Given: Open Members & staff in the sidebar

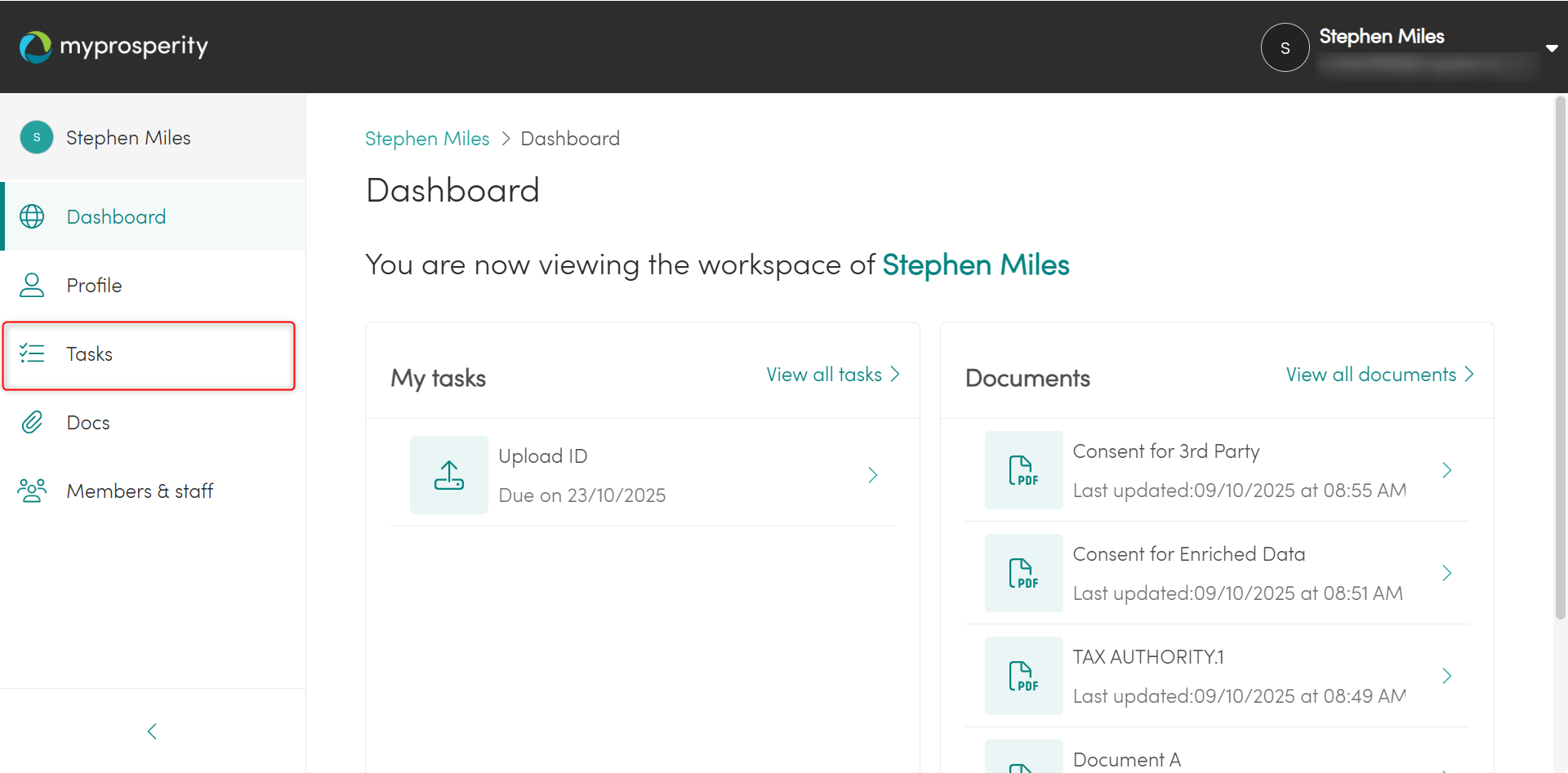Looking at the screenshot, I should pos(154,491).
